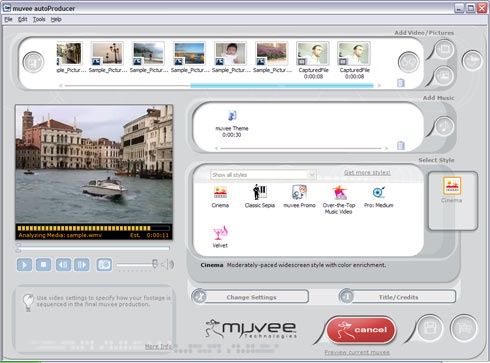Select Over-the-Top Music Video style
The height and width of the screenshot is (363, 490).
339,199
